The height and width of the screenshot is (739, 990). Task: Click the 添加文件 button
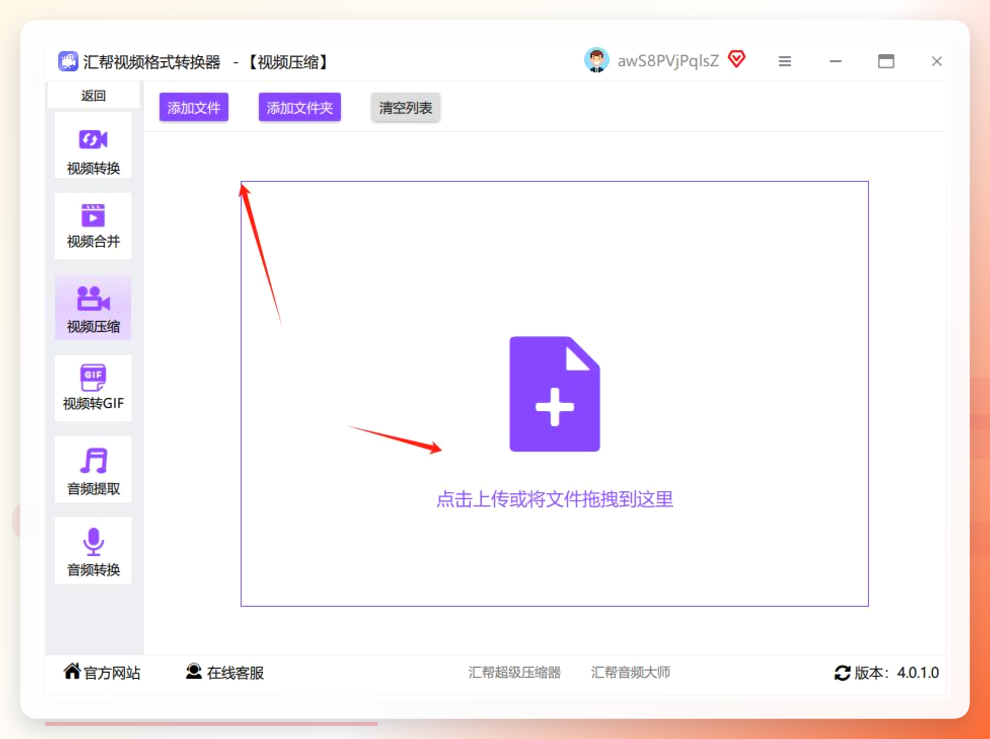click(193, 107)
